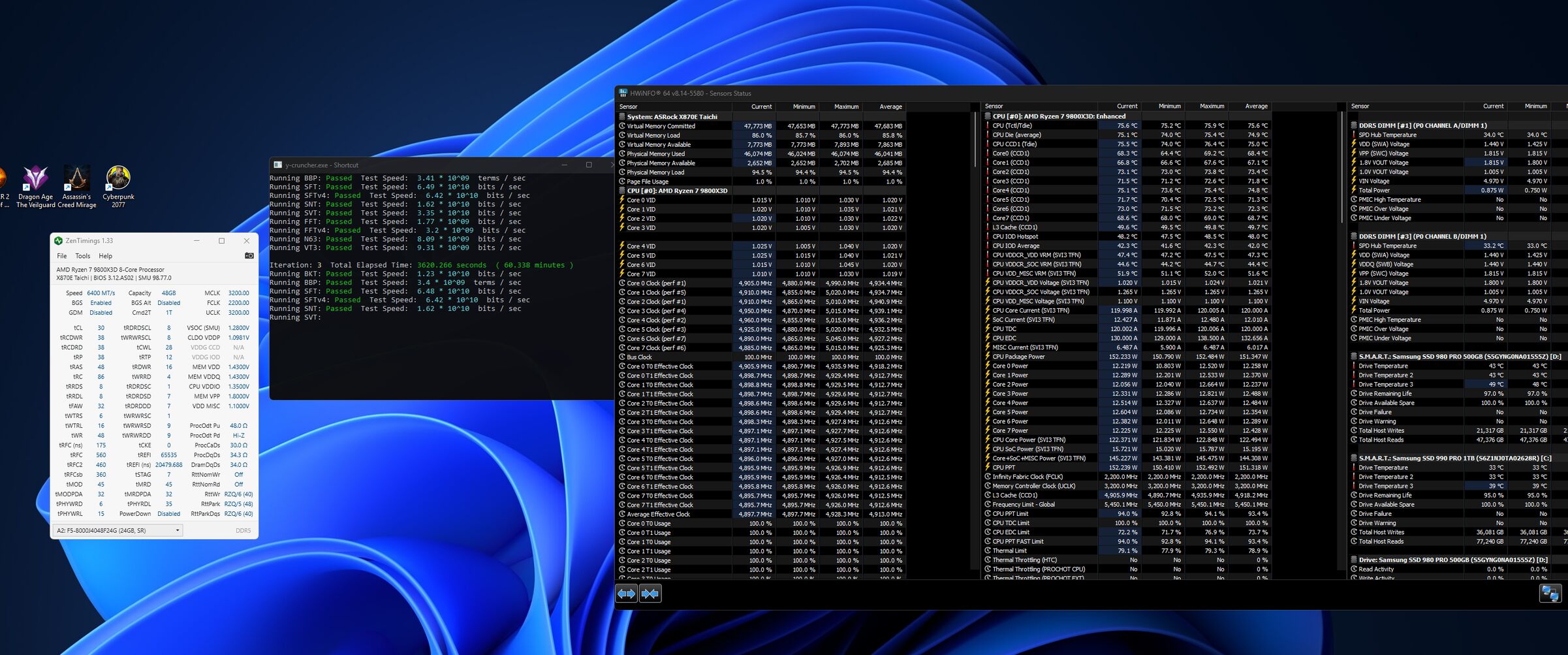Click the expand columns arrows button in HWiNFO

click(x=626, y=594)
